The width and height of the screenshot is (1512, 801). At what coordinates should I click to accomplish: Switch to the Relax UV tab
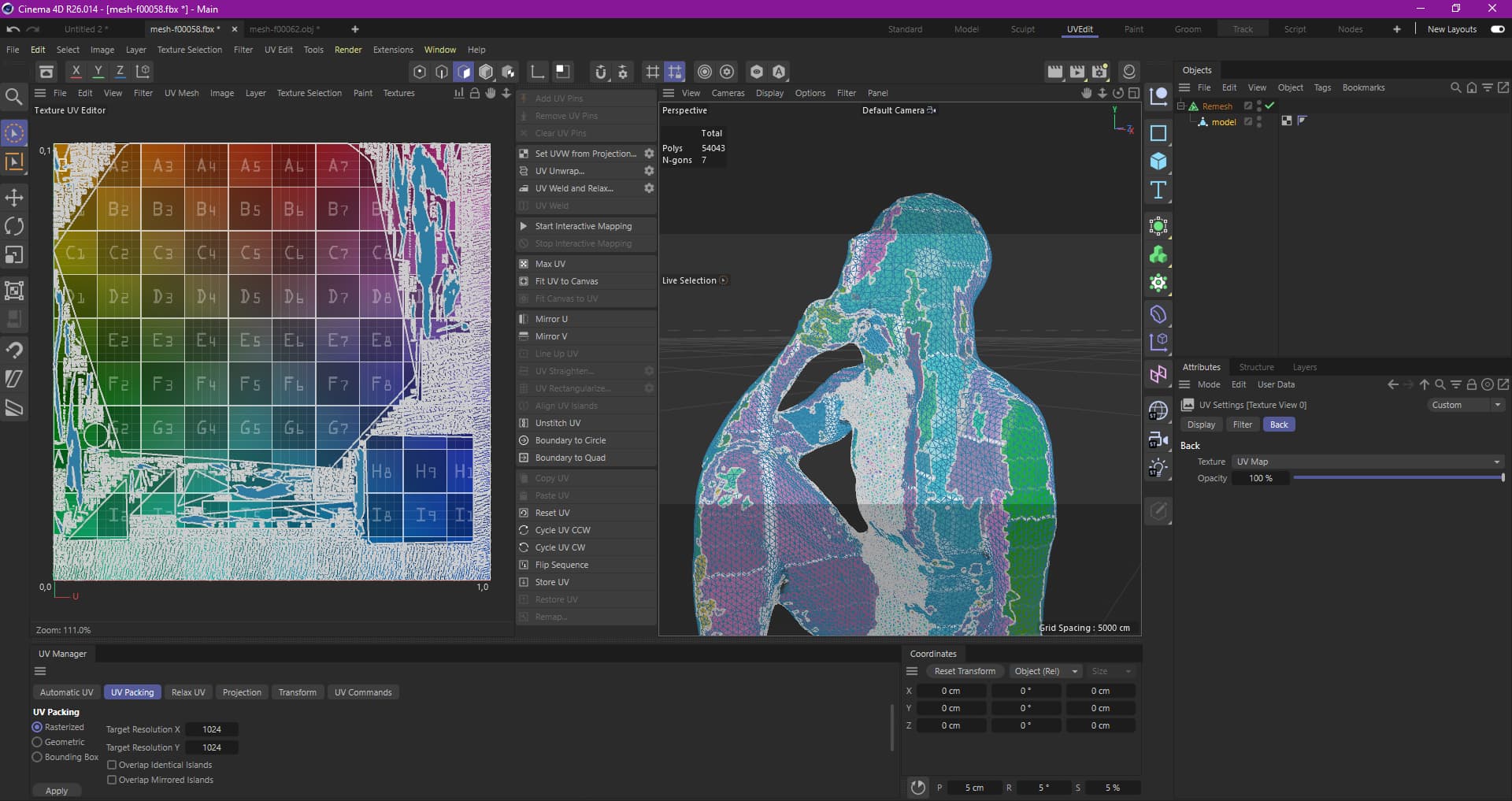click(x=188, y=692)
